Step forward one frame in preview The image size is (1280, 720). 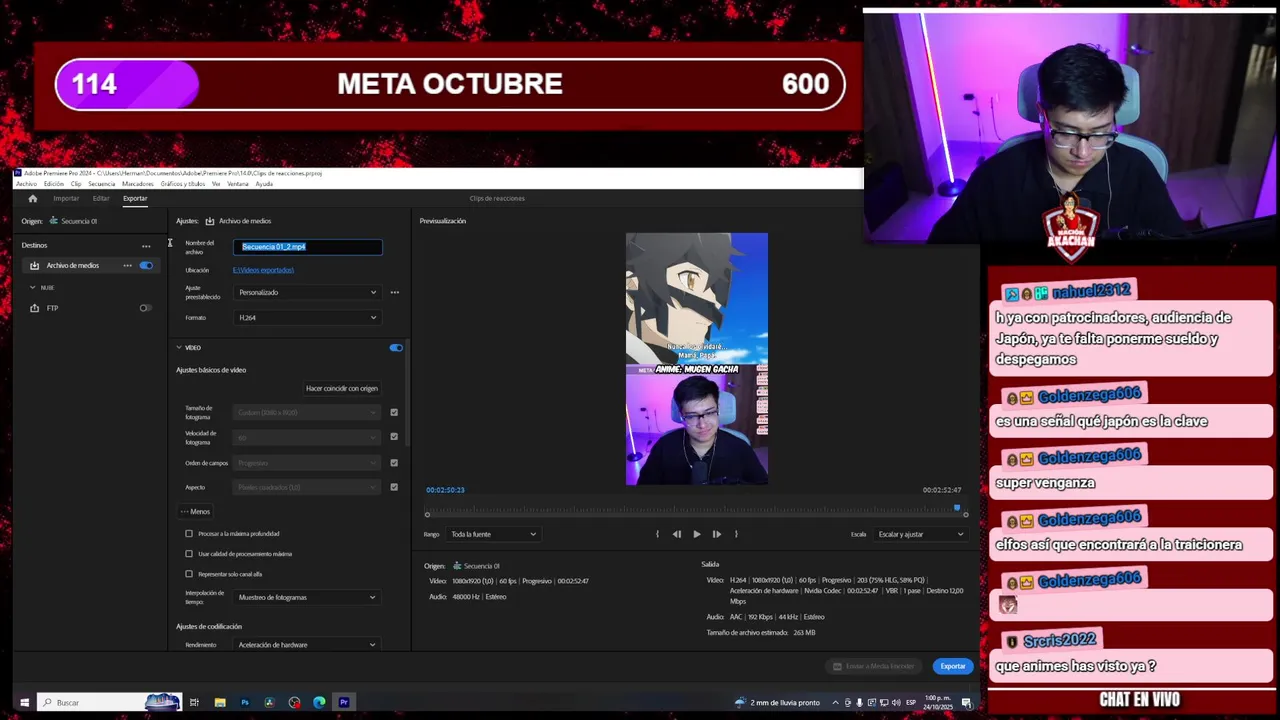point(716,534)
